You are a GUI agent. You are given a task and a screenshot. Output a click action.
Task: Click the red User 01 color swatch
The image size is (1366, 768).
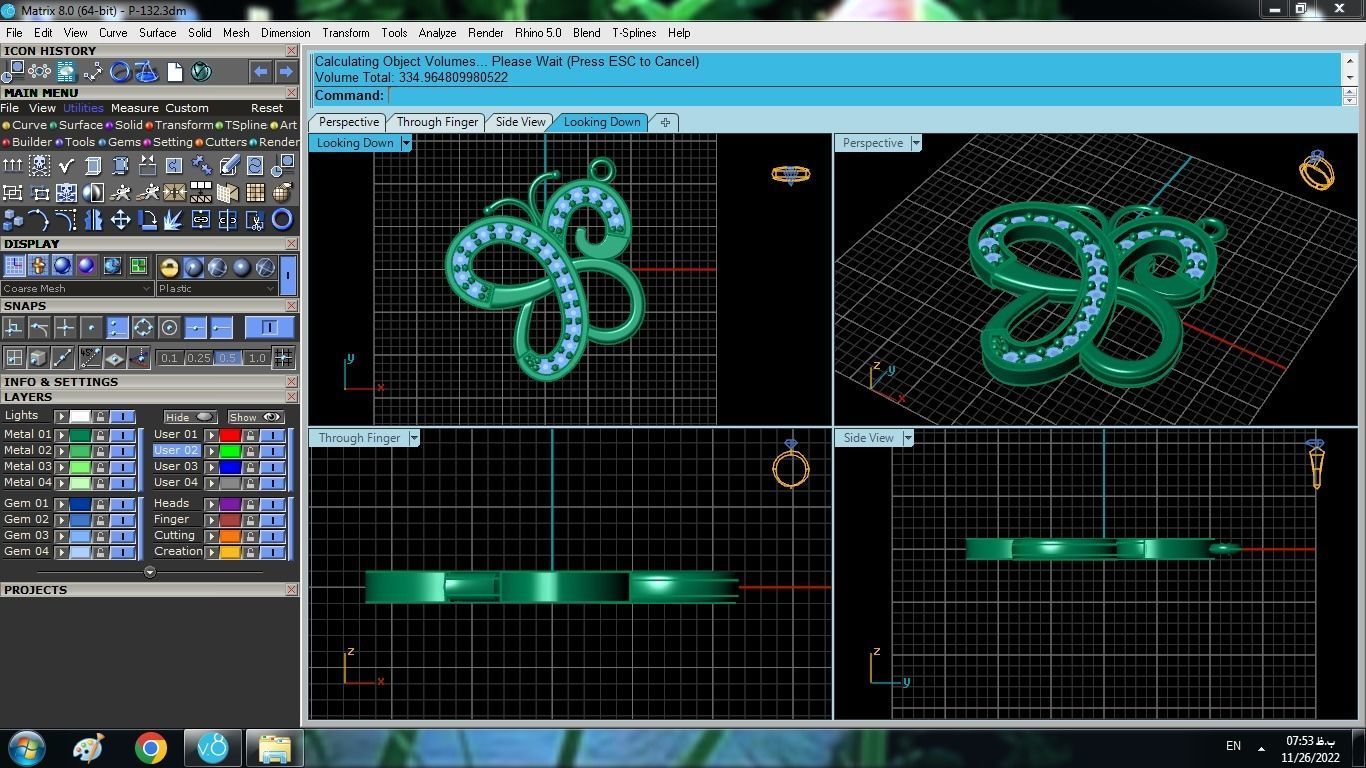(230, 435)
